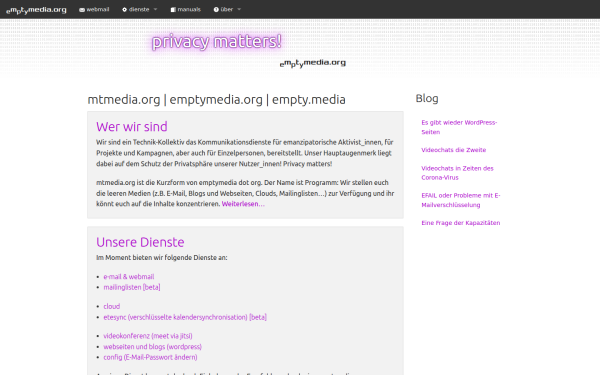Viewport: 600px width, 375px height.
Task: Open EFAIL oder Probleme mit E-Mailverschlüsselung post
Action: point(461,200)
